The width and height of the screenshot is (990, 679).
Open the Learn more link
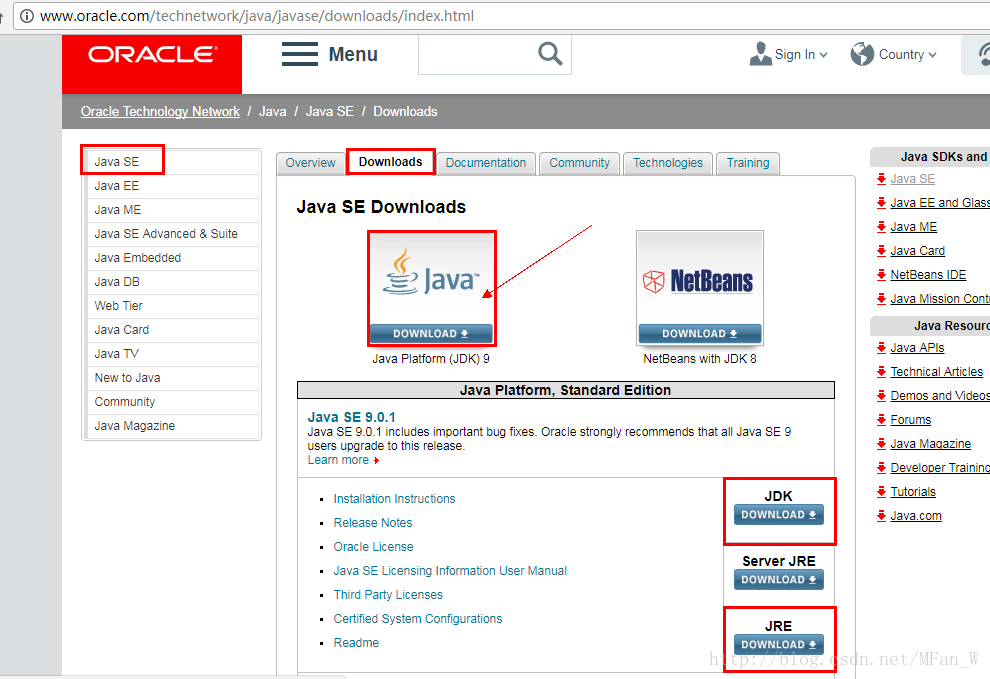point(338,460)
